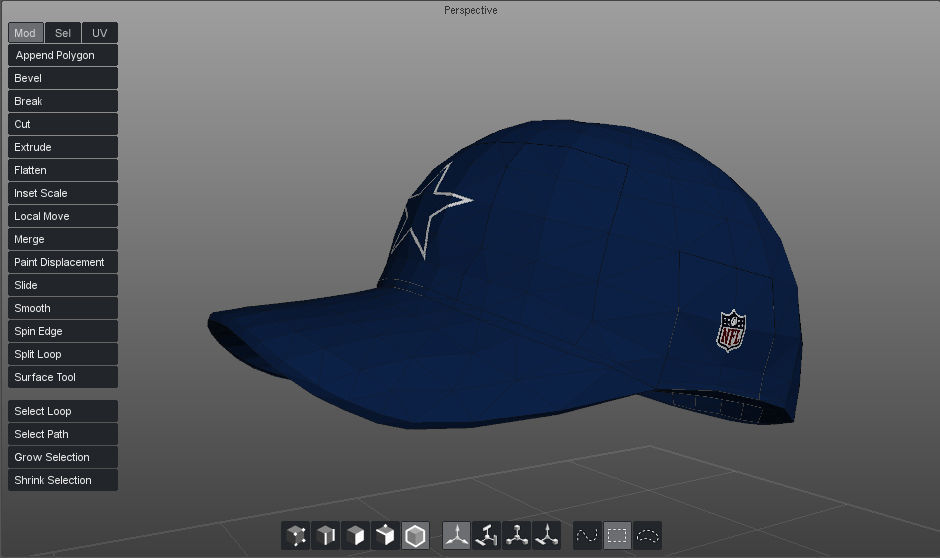Switch to the Mod tab

[x=26, y=33]
